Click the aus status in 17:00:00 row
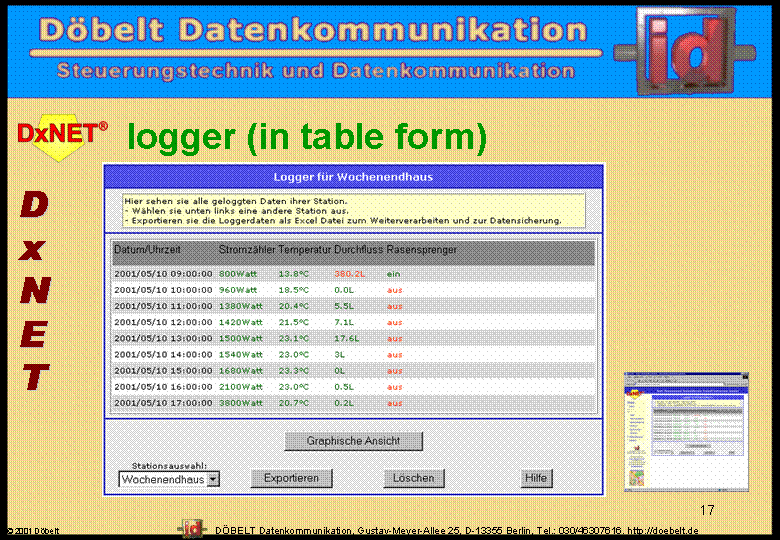Viewport: 780px width, 540px height. coord(394,403)
